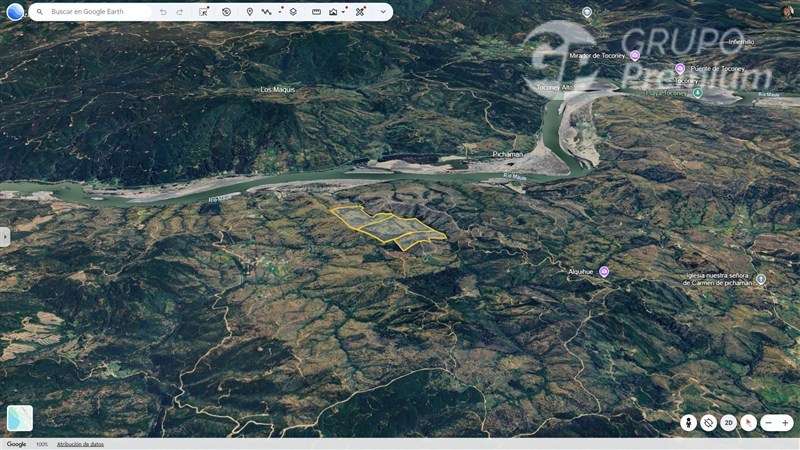800x450 pixels.
Task: Click the gray landmark pin at top
Action: 587,12
